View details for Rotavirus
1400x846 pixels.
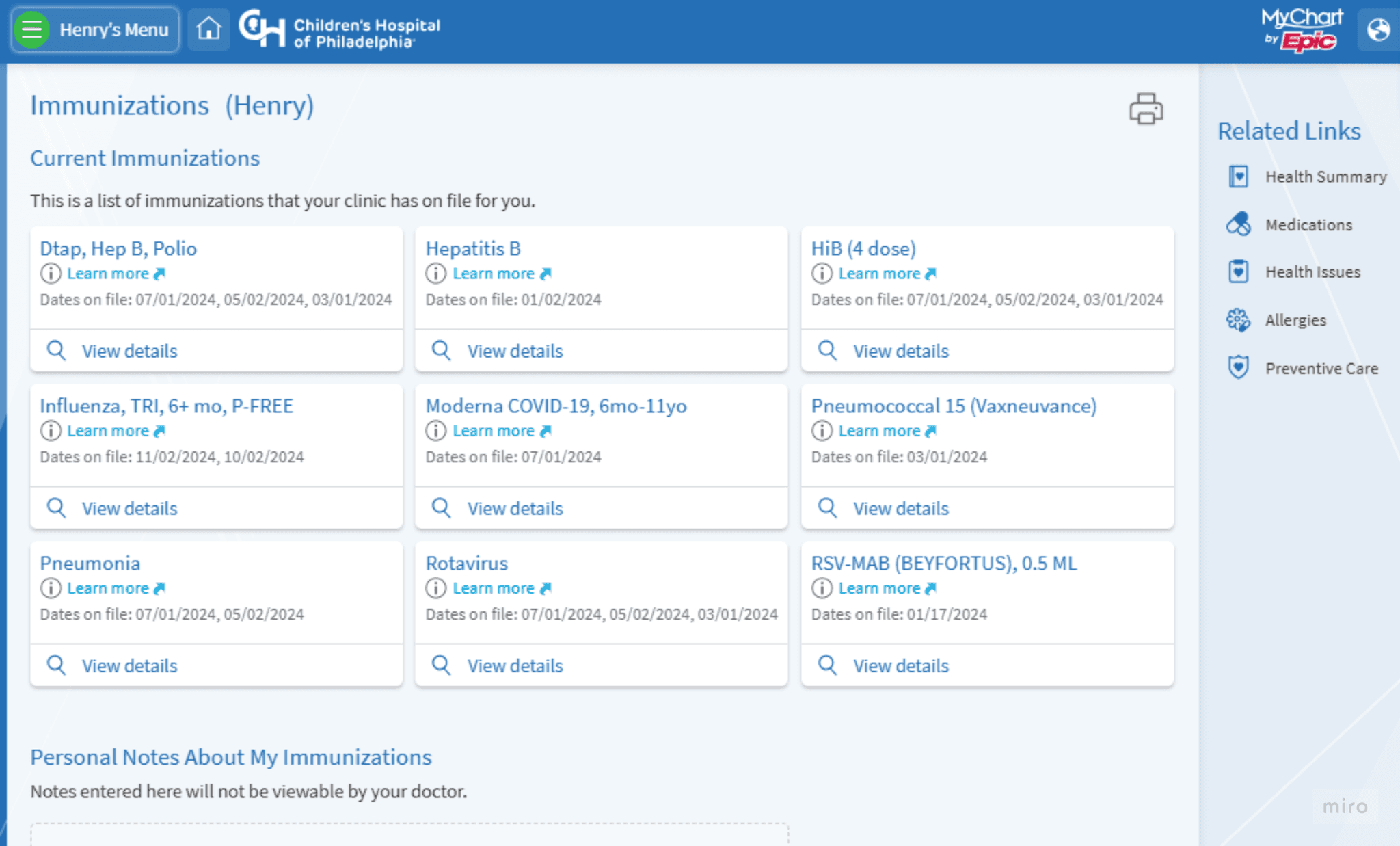coord(515,665)
